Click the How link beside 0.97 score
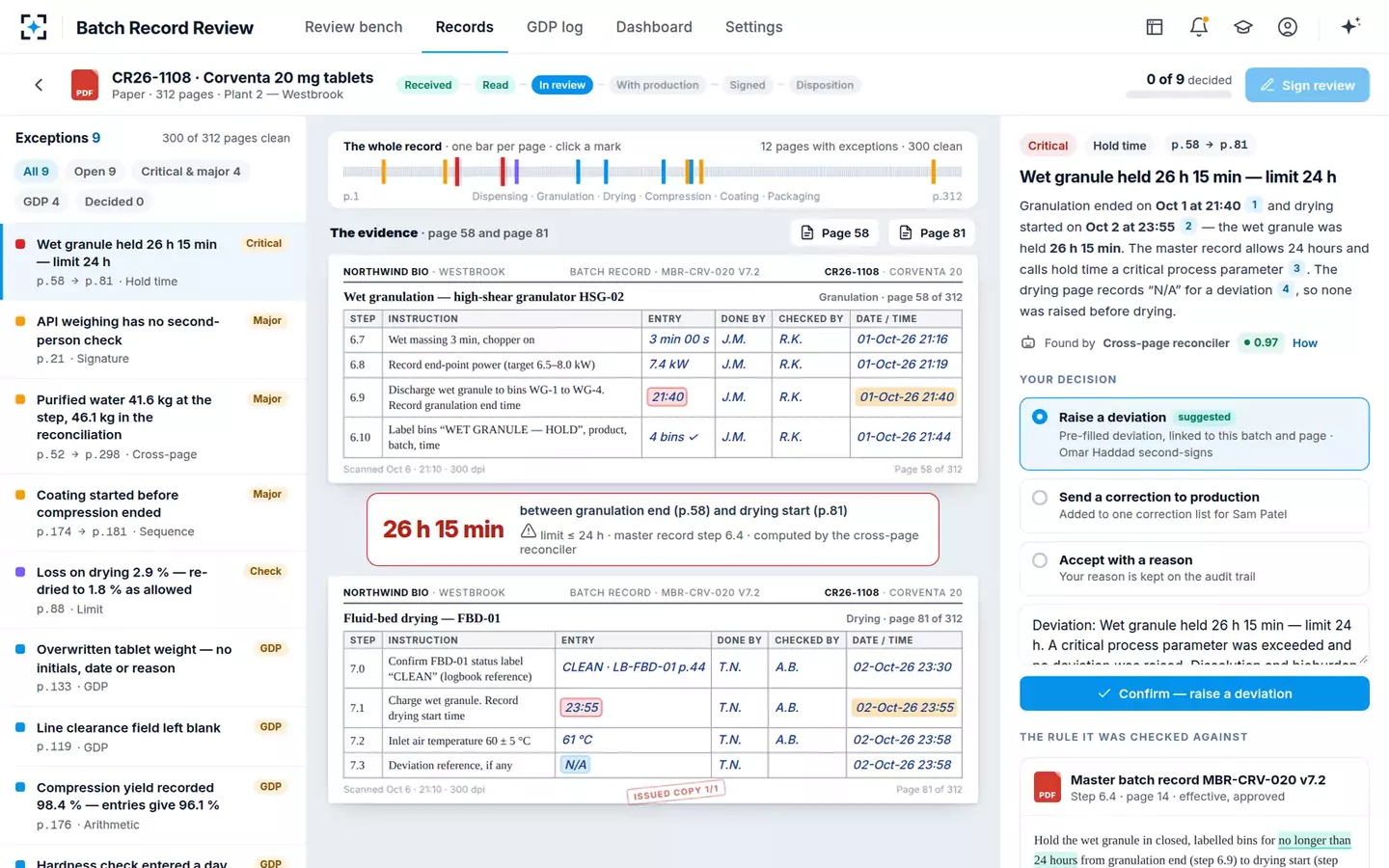The image size is (1389, 868). (1305, 342)
